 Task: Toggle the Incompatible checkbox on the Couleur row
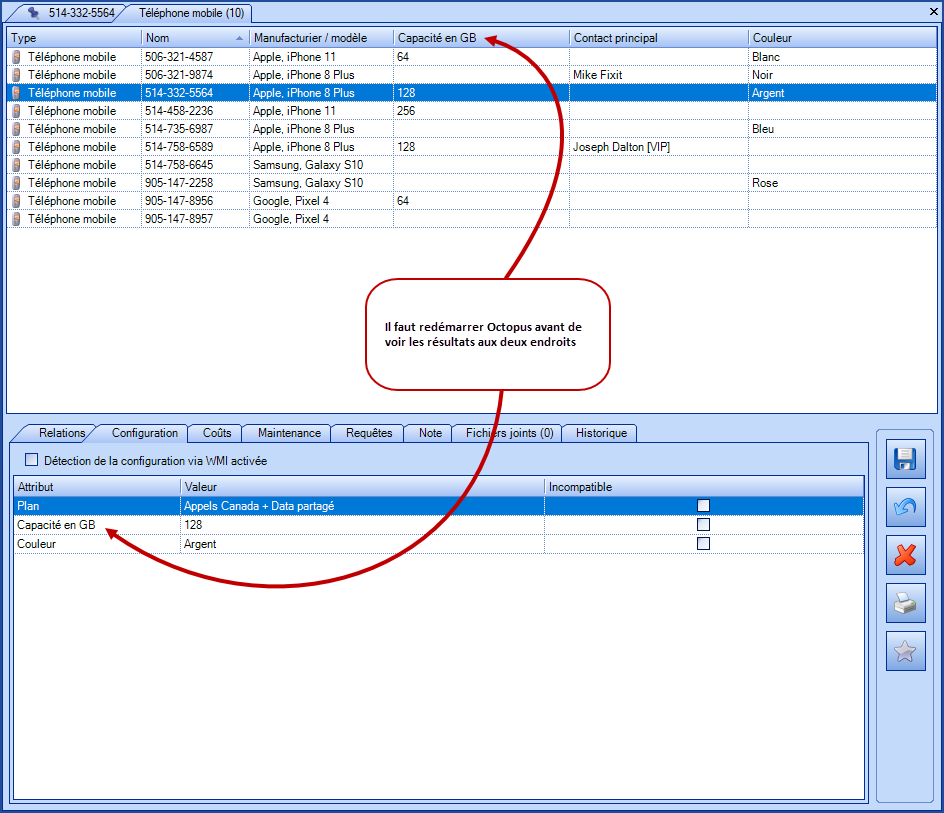pyautogui.click(x=703, y=543)
